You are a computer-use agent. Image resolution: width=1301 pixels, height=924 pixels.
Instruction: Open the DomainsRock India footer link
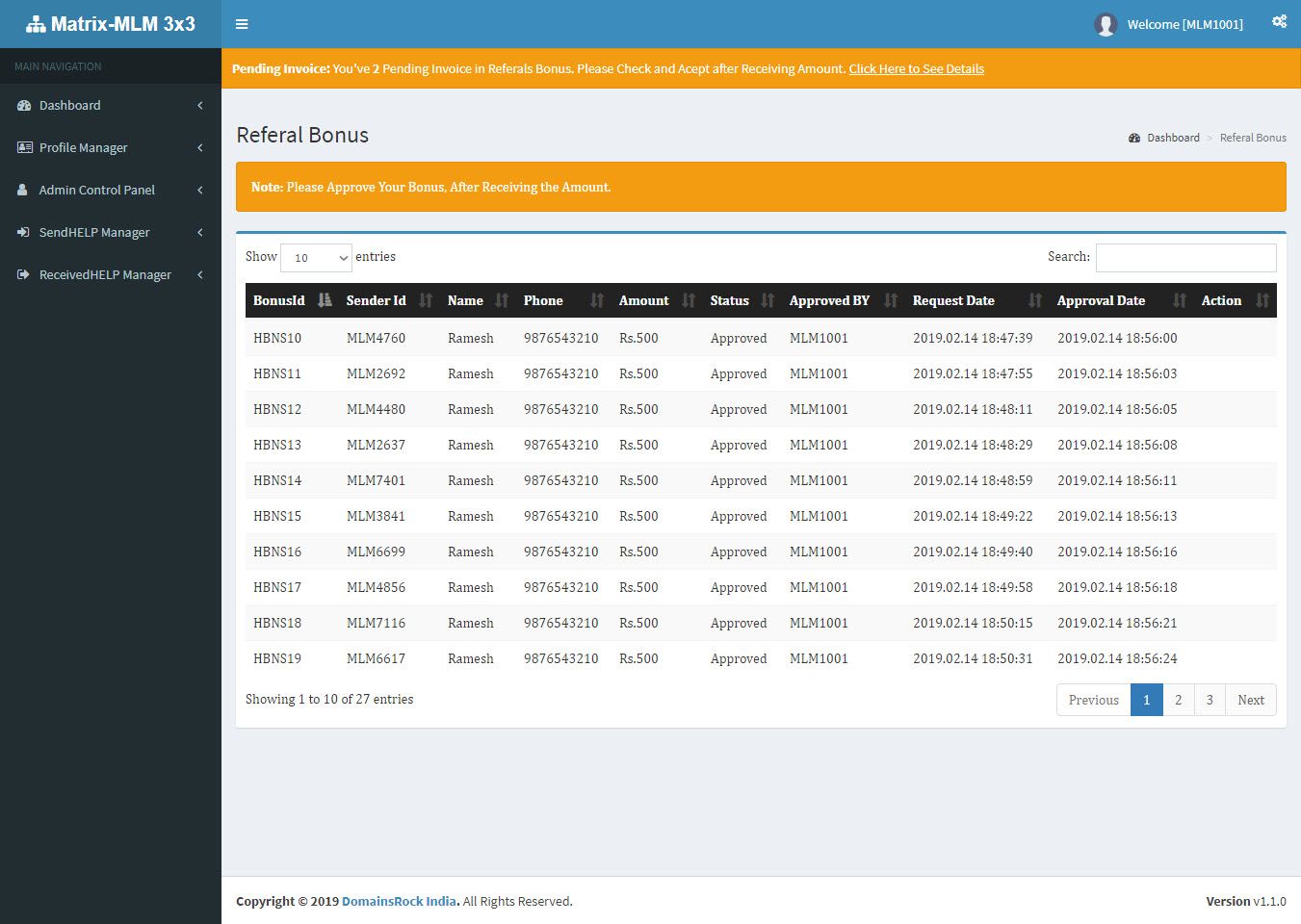[399, 901]
